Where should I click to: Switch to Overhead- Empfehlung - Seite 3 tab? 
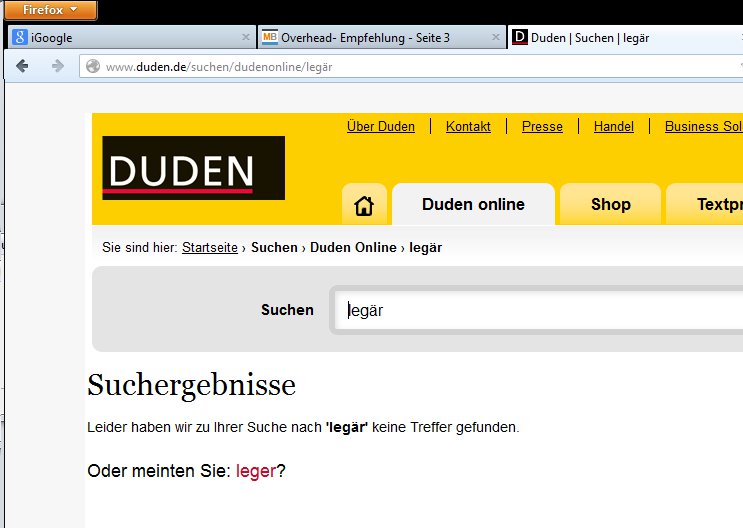click(381, 37)
